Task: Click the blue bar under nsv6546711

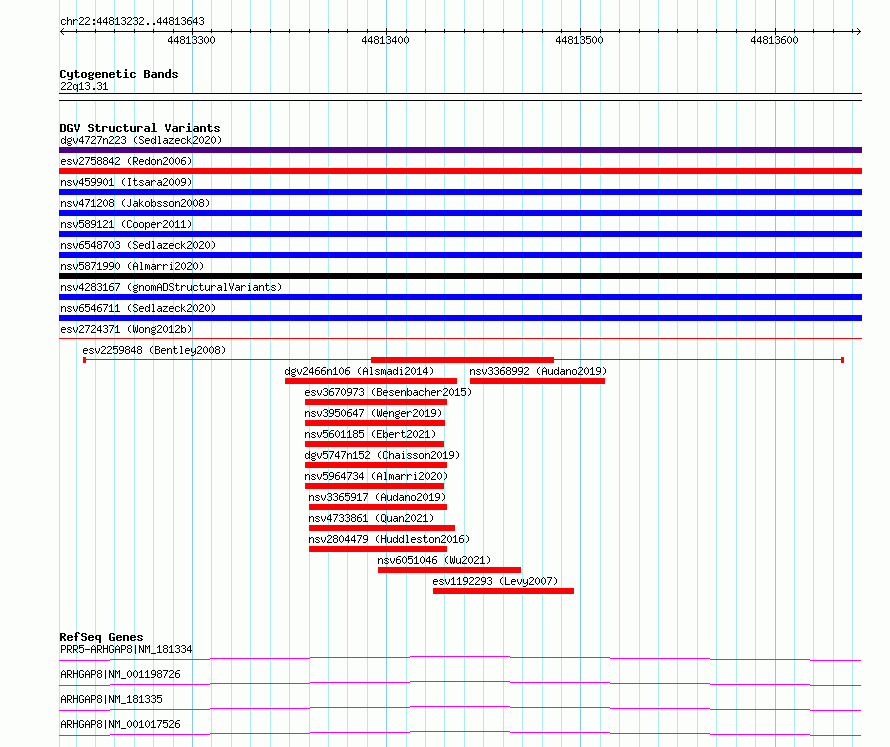Action: [x=460, y=318]
